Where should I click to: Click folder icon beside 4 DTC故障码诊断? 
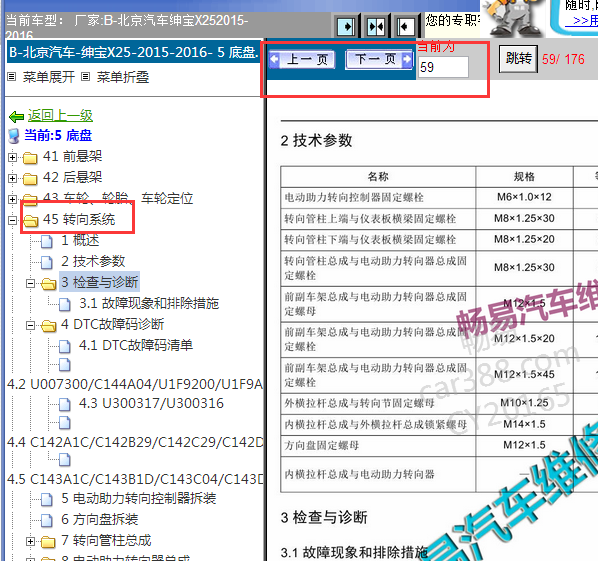(x=48, y=326)
